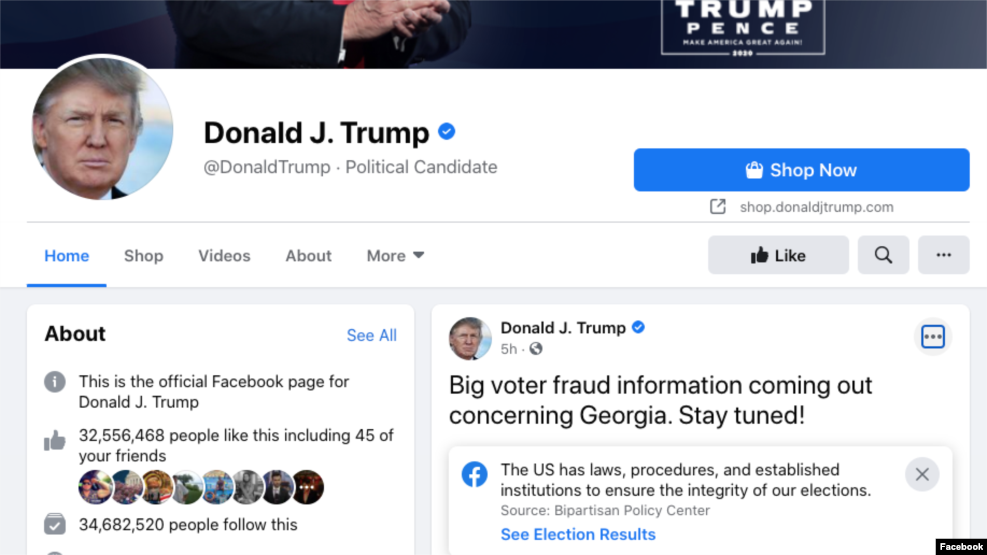The height and width of the screenshot is (555, 987).
Task: Click the search magnifier icon button
Action: click(883, 255)
